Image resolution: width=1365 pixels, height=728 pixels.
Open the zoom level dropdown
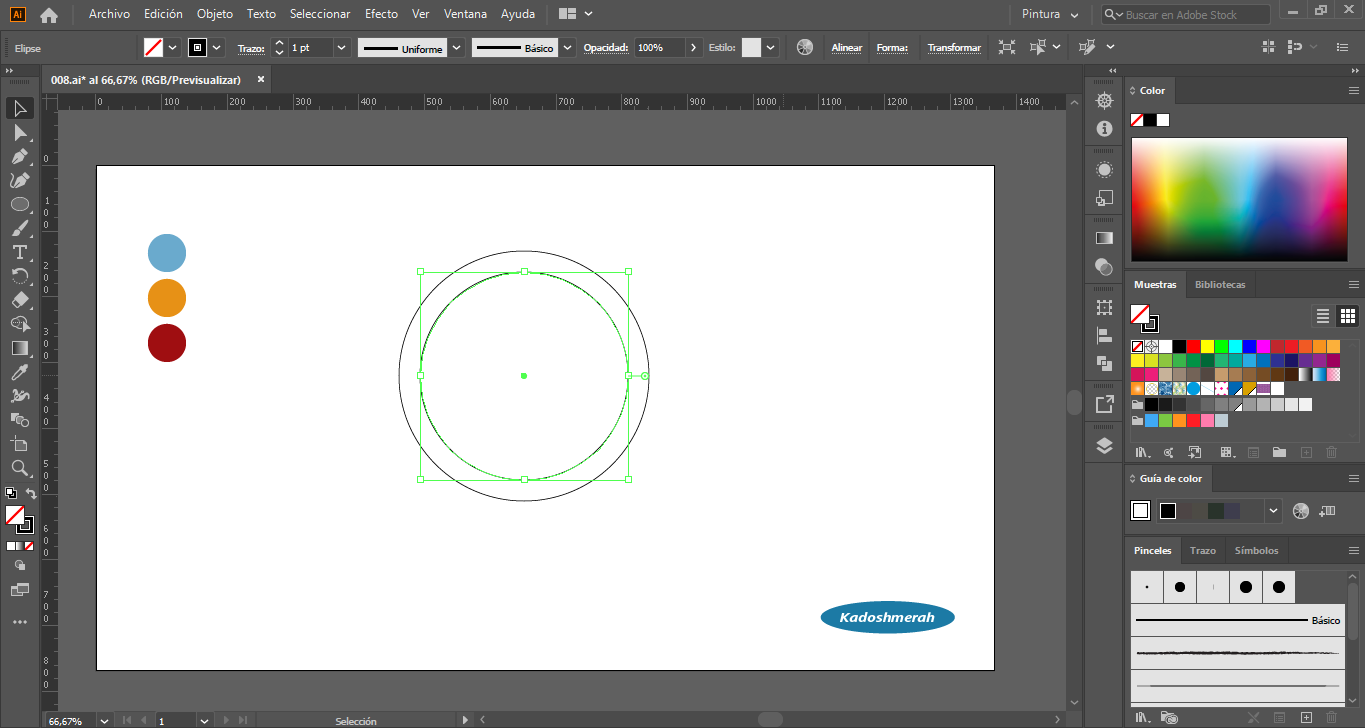(103, 720)
